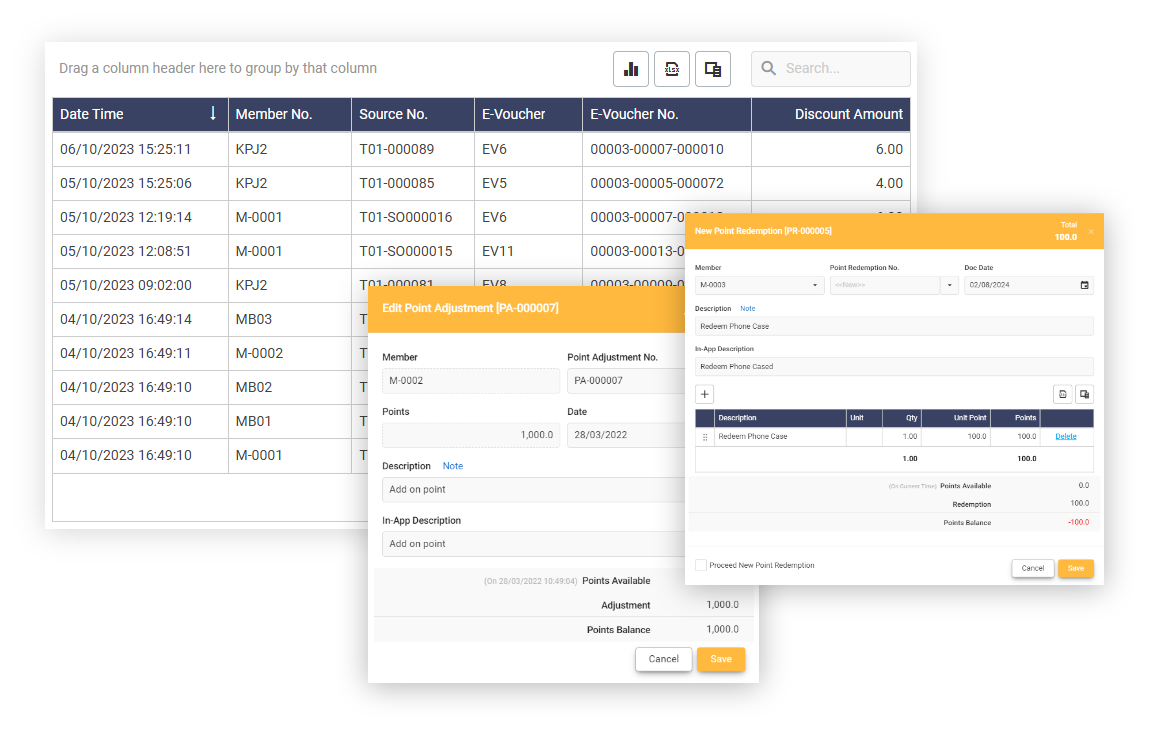Expand the Member dropdown showing M-0003

(x=815, y=285)
